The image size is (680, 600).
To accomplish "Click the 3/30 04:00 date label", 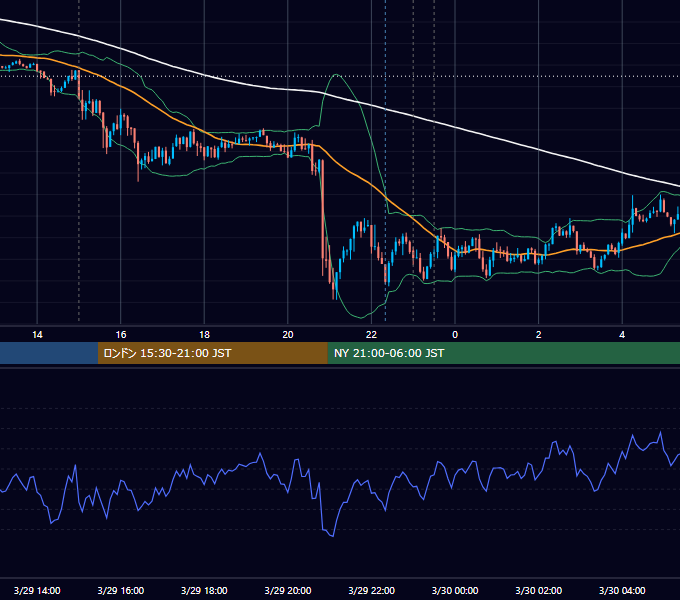I will click(622, 590).
